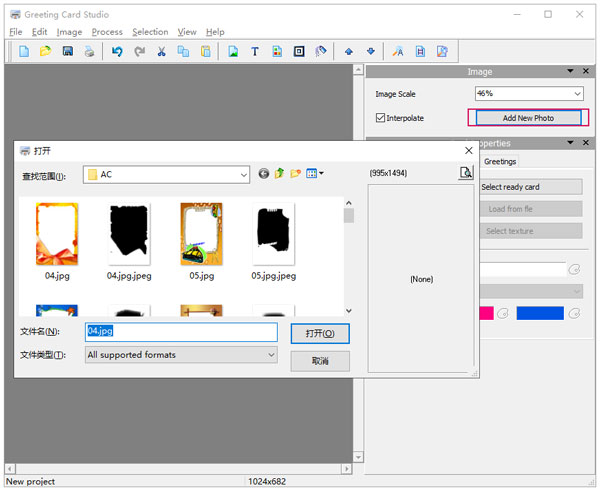The image size is (600, 491).
Task: Click the Print icon in toolbar
Action: [x=90, y=51]
